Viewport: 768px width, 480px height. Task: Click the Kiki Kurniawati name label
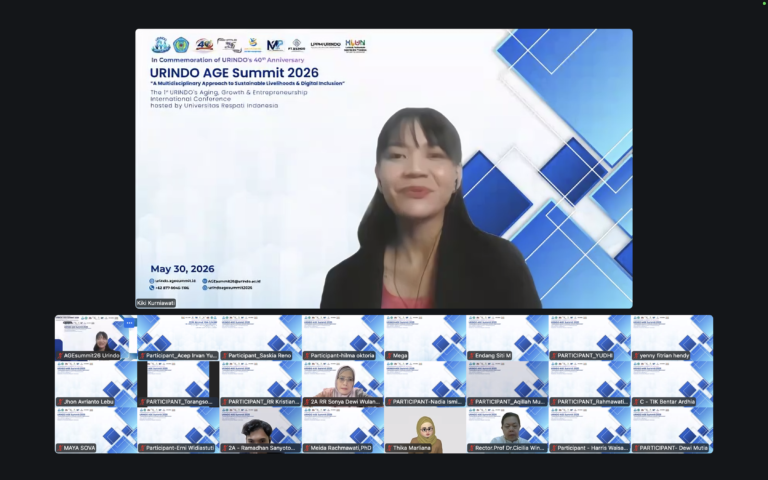[156, 303]
